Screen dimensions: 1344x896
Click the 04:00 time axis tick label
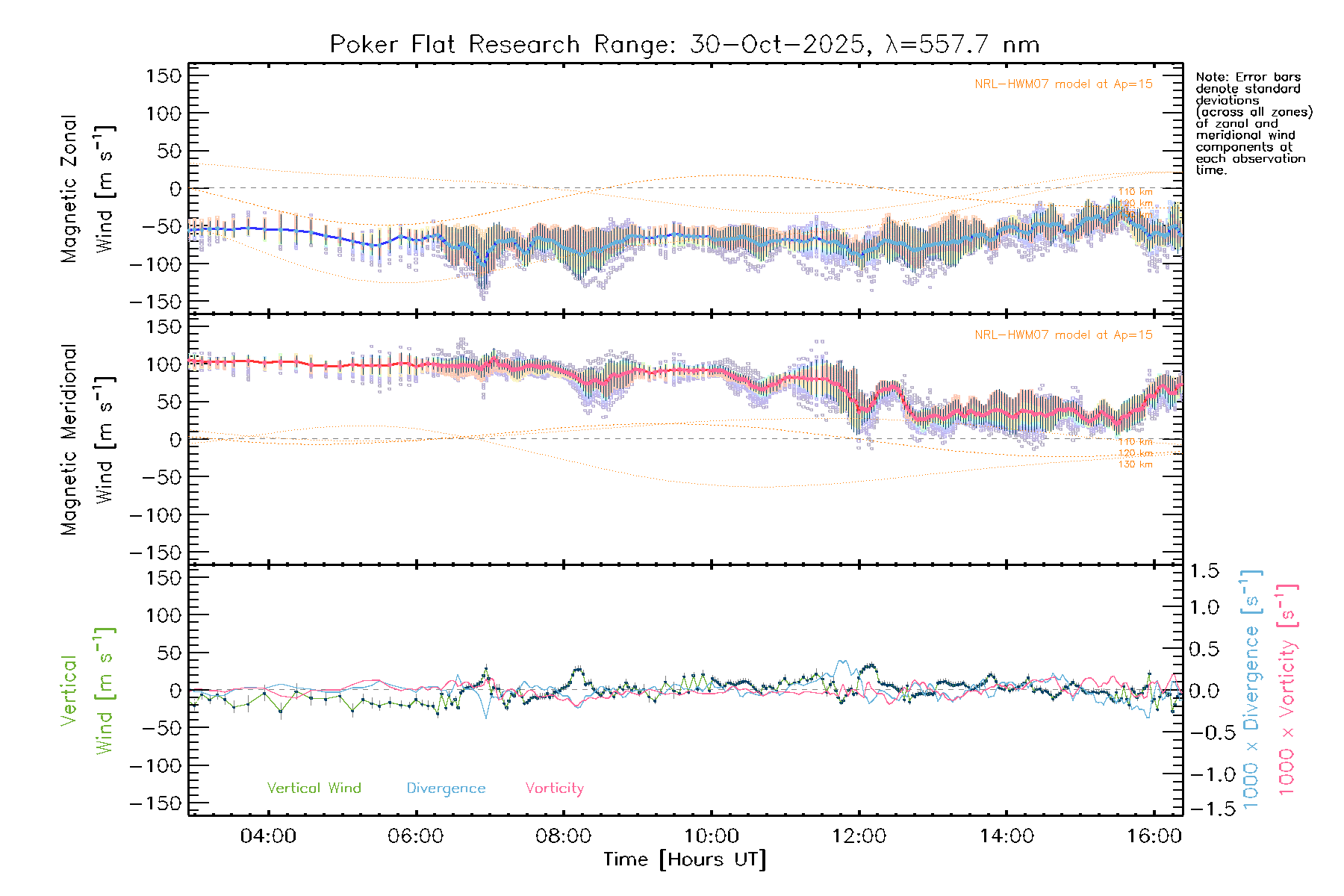pyautogui.click(x=268, y=836)
